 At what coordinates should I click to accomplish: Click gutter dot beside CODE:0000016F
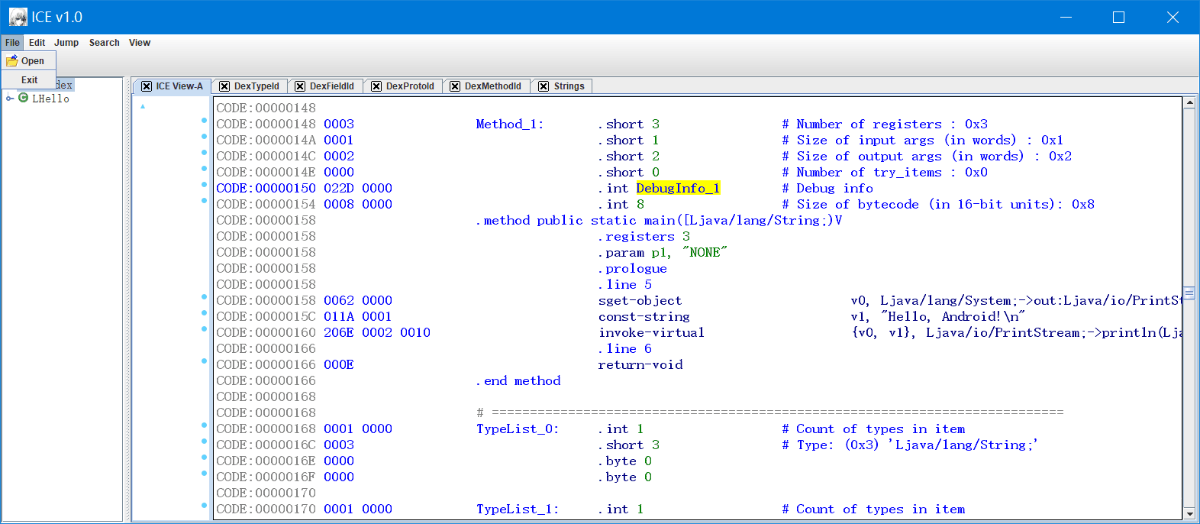204,474
